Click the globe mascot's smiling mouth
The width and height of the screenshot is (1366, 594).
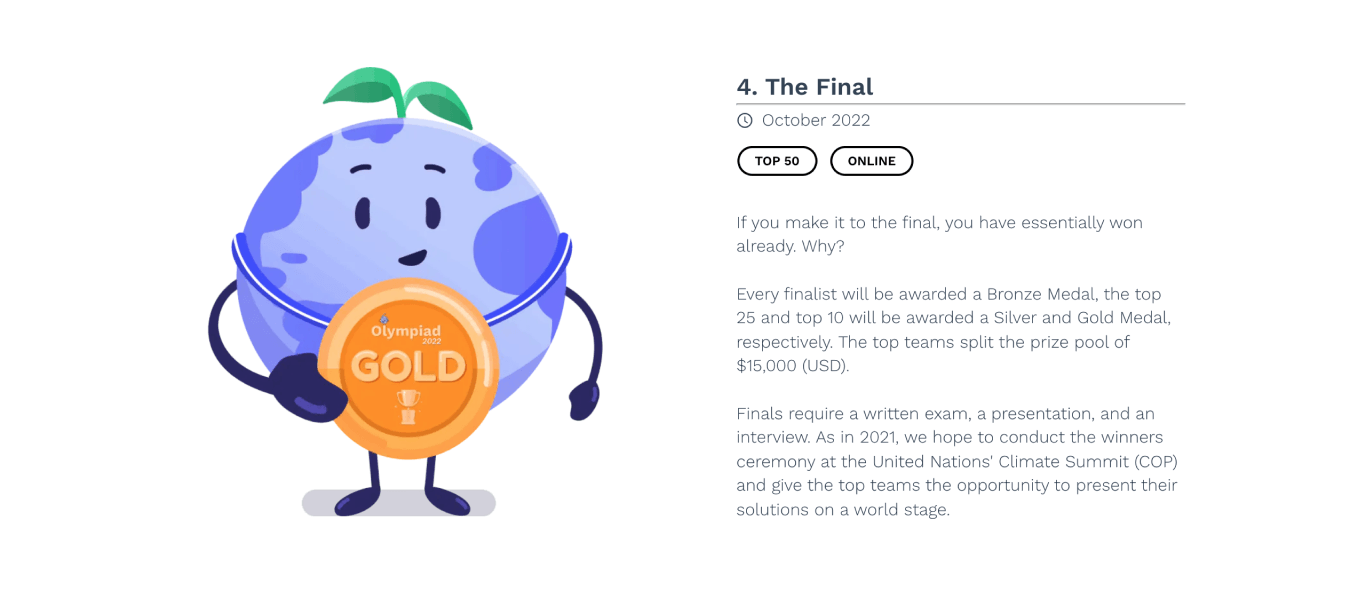pos(413,257)
